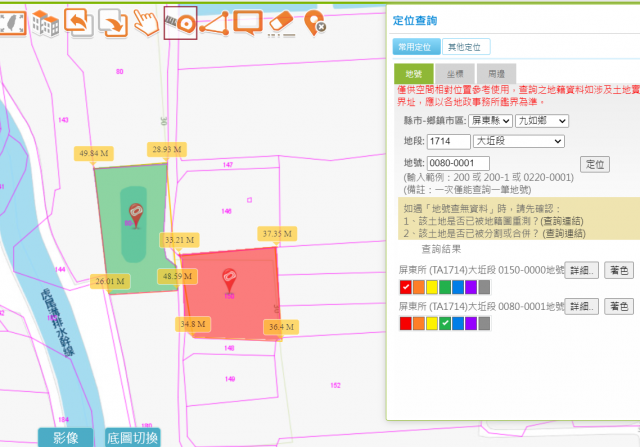The image size is (640, 447).
Task: Click the 定位 button
Action: (x=594, y=164)
